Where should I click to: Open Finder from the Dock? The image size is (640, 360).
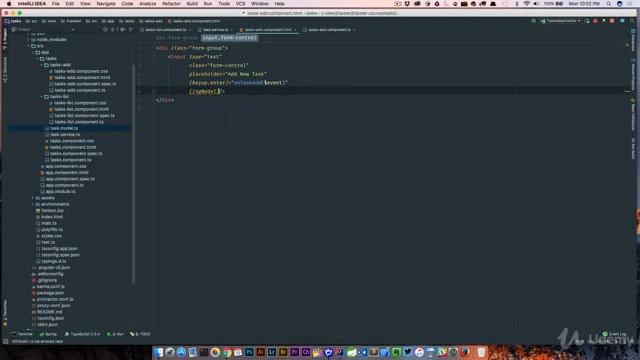click(158, 352)
